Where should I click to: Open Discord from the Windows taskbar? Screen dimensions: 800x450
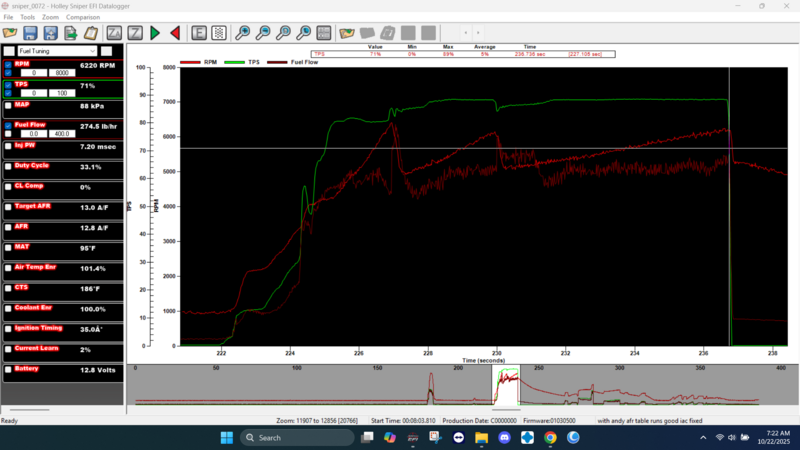point(503,438)
